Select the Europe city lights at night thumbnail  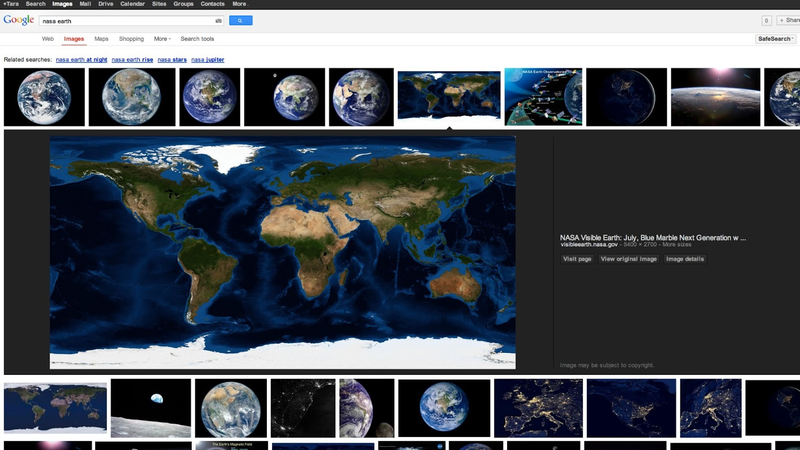538,408
